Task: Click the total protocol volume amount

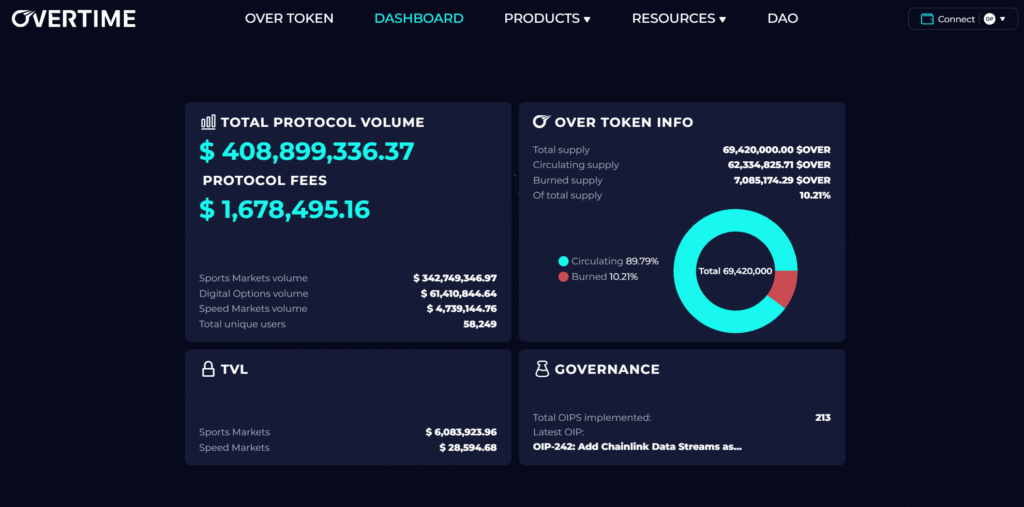Action: (307, 152)
